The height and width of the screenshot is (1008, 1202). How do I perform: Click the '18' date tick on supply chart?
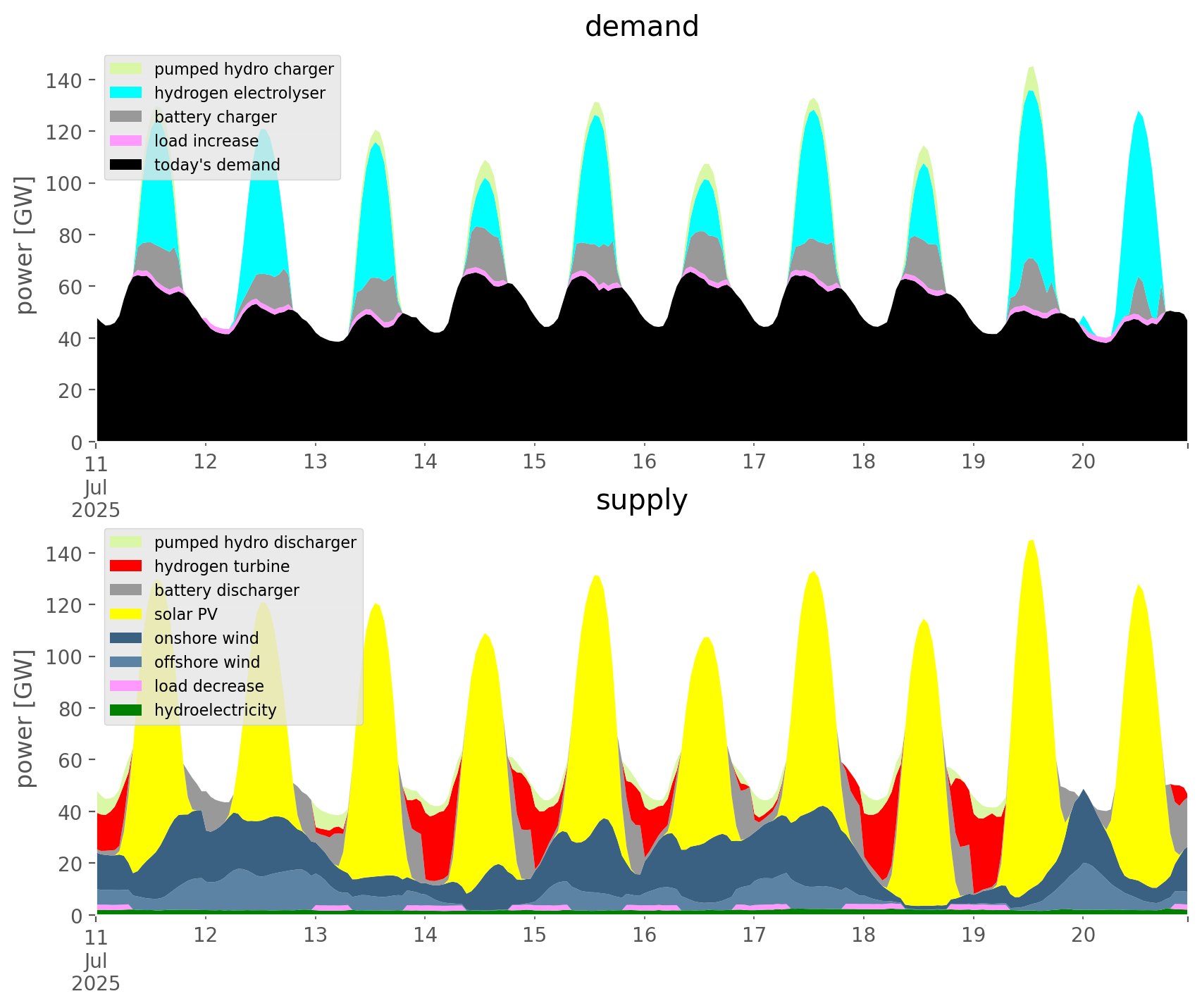point(863,935)
